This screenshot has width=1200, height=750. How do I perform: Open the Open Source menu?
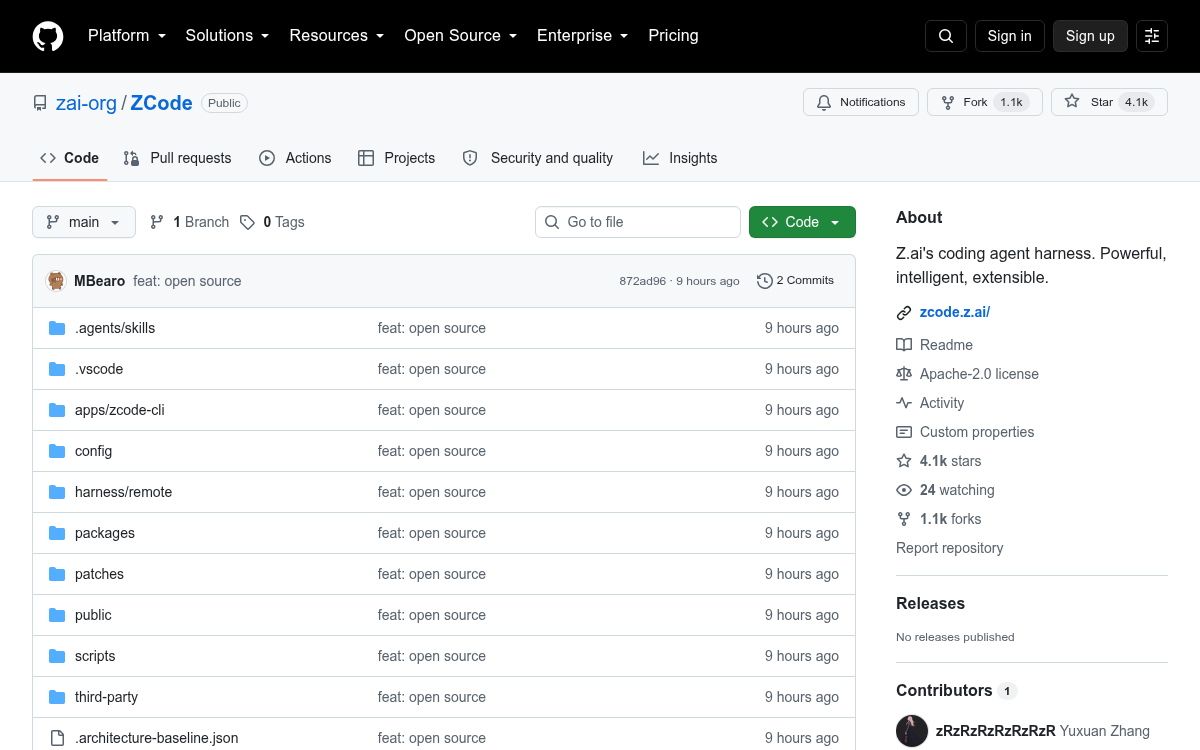(460, 36)
